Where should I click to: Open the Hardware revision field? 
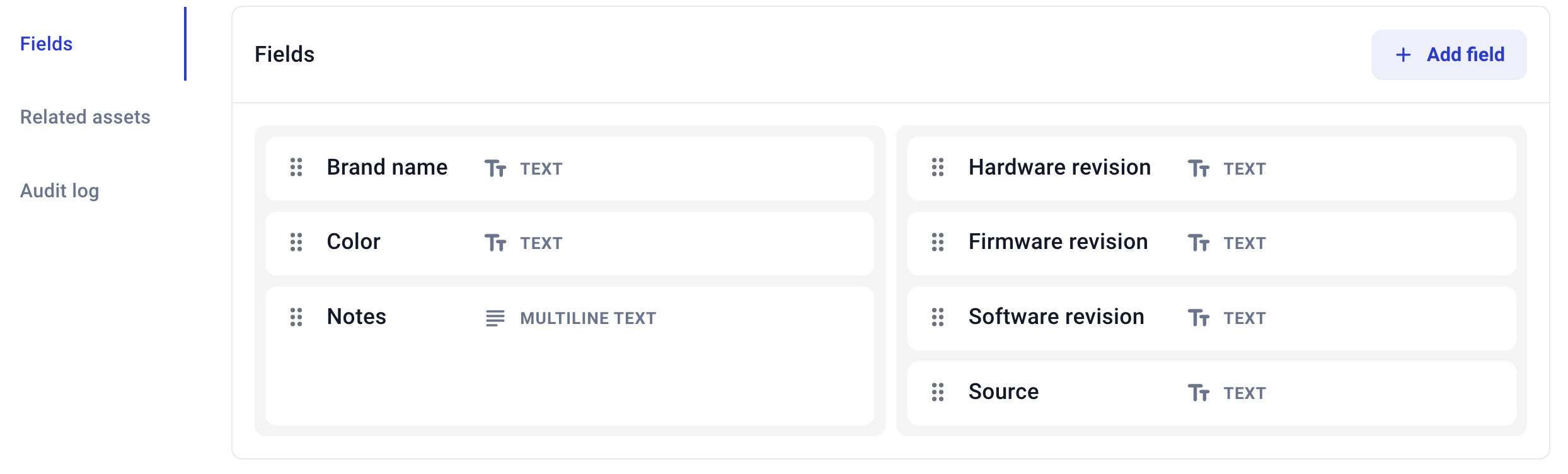click(1059, 168)
